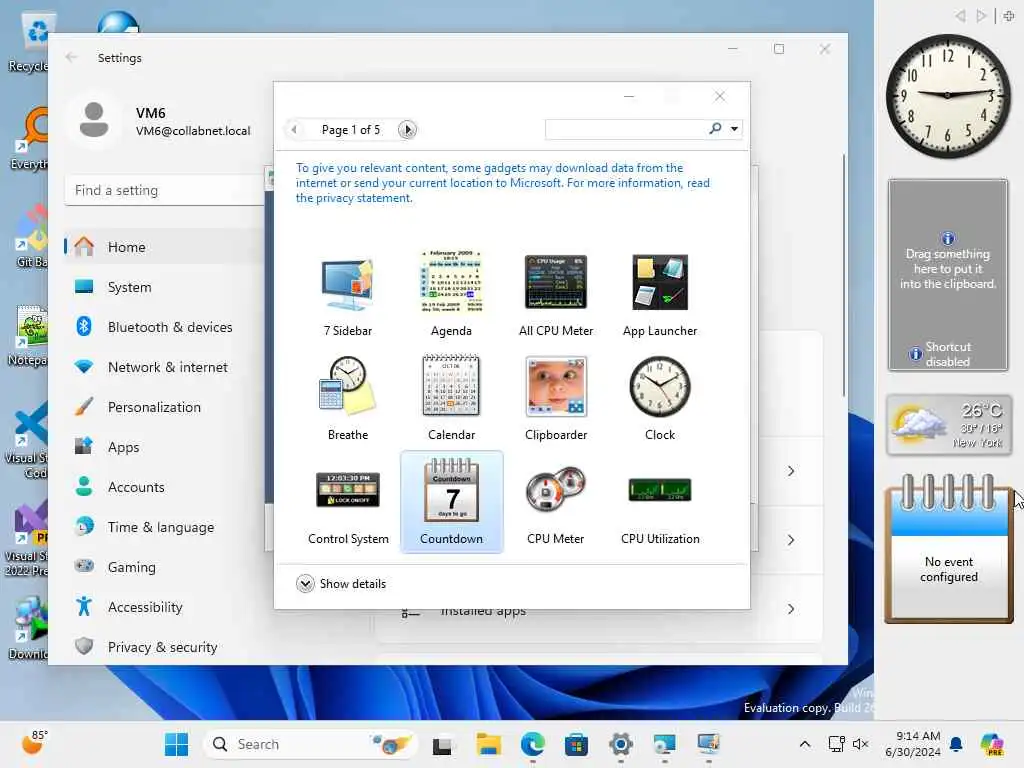Screen dimensions: 1024x768
Task: Click the Settings gear taskbar icon
Action: [x=620, y=744]
